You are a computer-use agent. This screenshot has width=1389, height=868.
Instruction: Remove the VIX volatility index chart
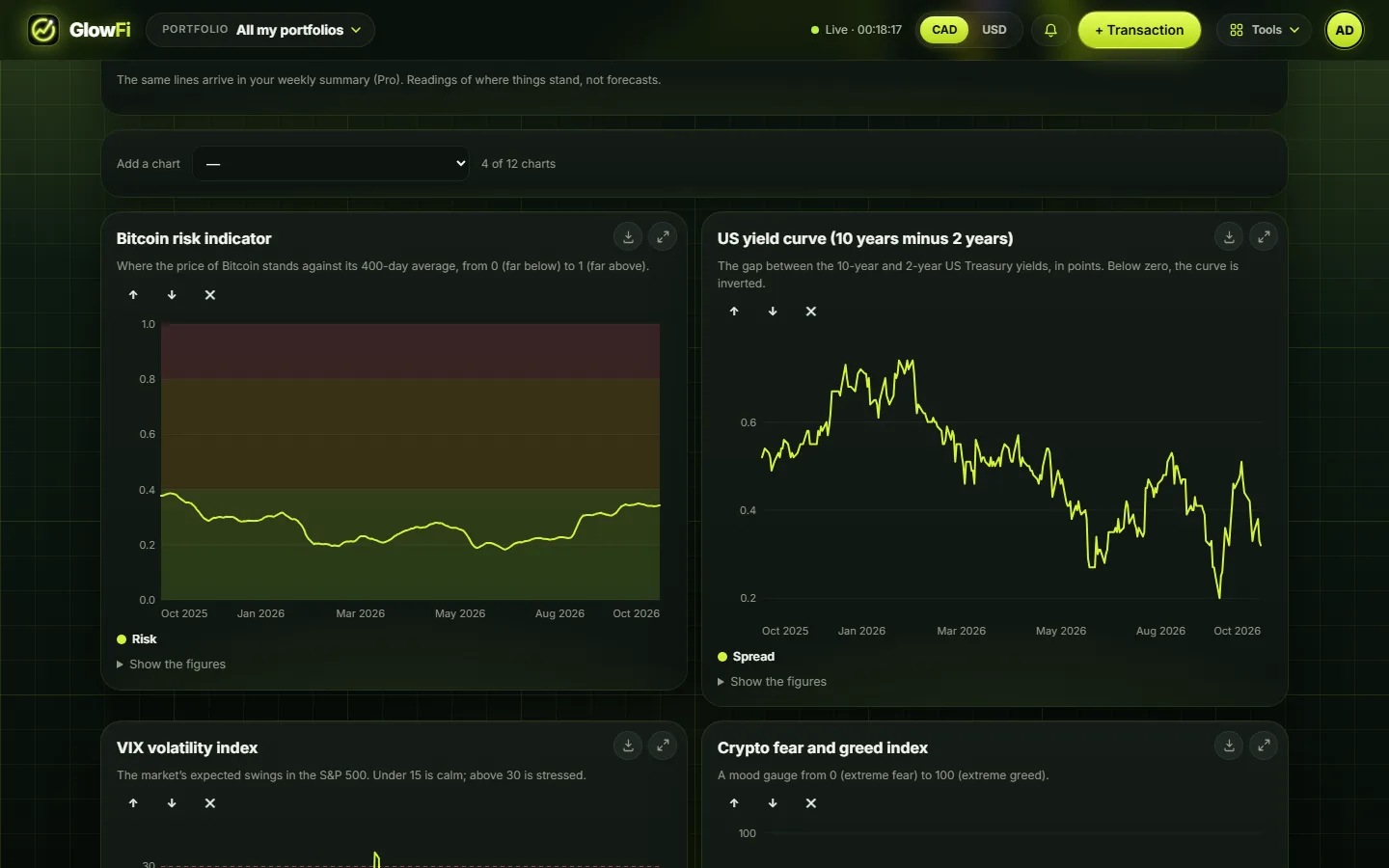[210, 803]
